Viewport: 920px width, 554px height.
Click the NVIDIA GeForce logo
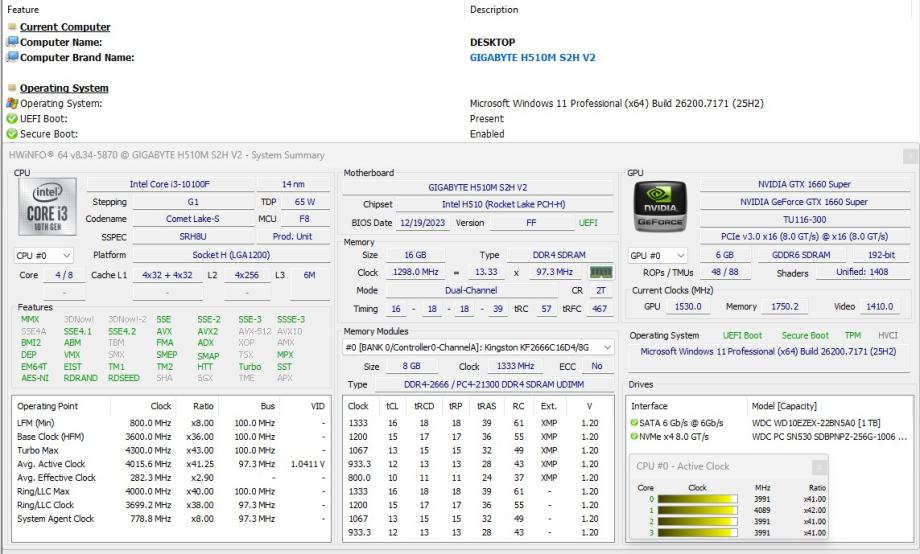[660, 208]
